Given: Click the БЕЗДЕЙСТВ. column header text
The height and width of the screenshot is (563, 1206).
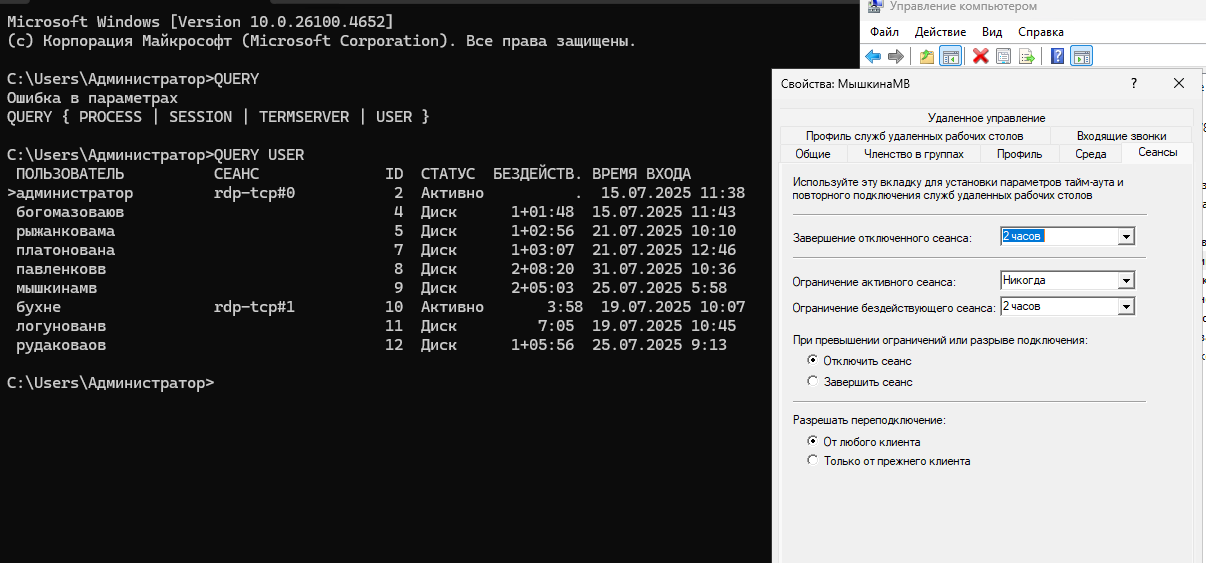Looking at the screenshot, I should click(538, 174).
